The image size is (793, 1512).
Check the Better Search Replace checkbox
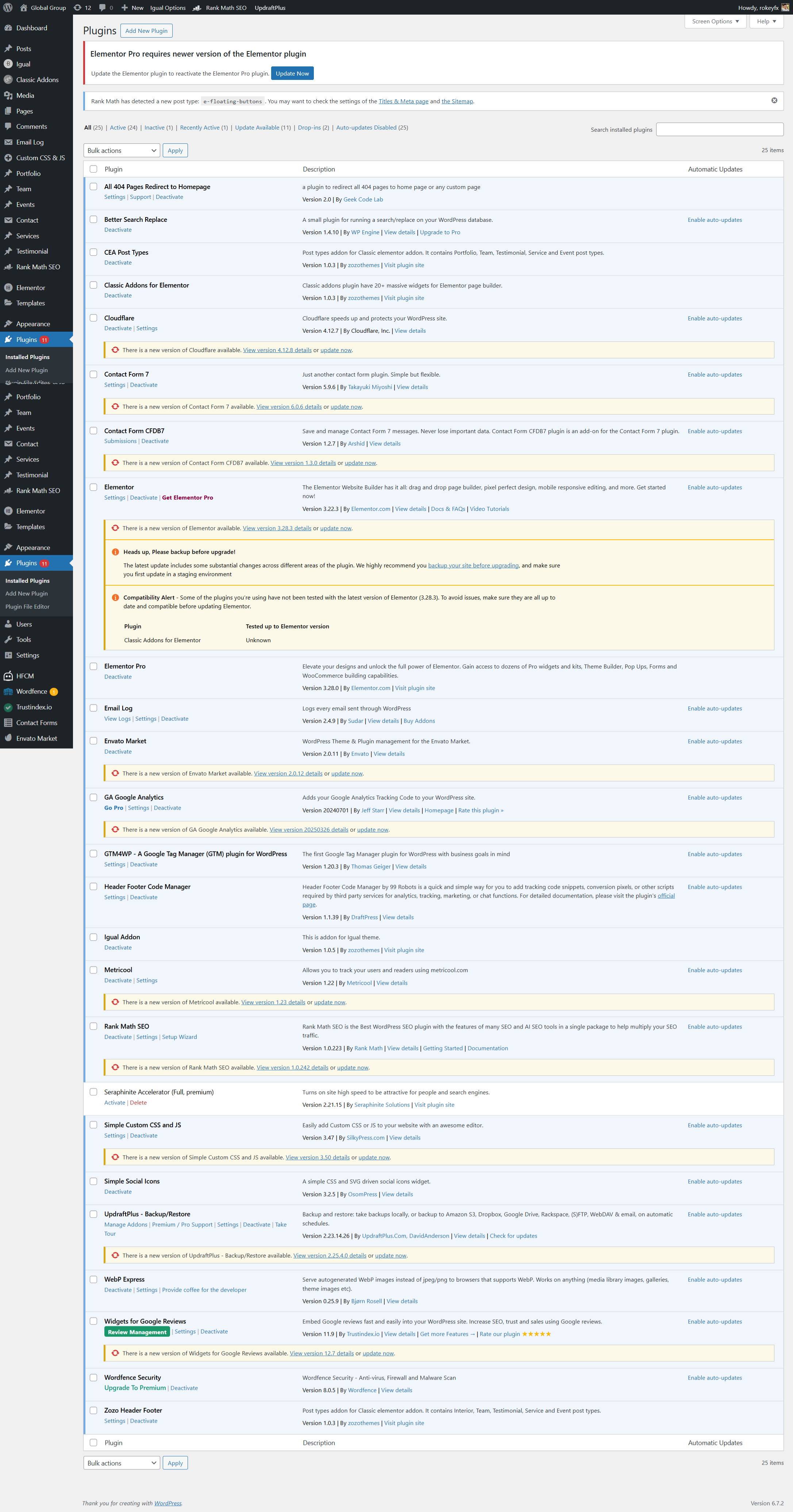pos(93,220)
